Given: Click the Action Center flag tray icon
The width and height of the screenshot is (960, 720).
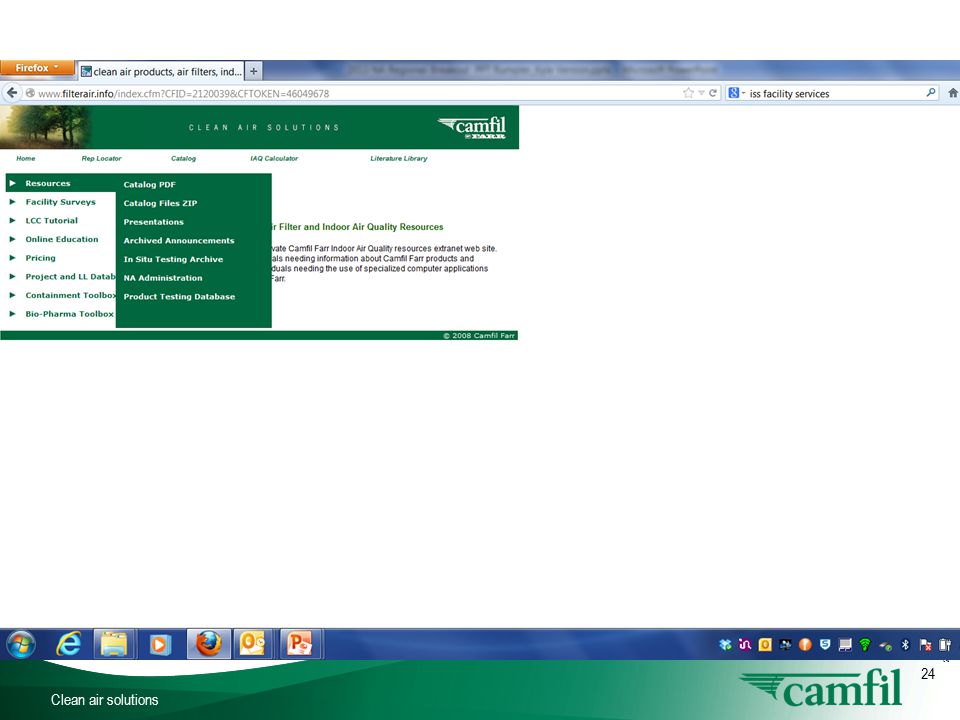Looking at the screenshot, I should pyautogui.click(x=925, y=644).
